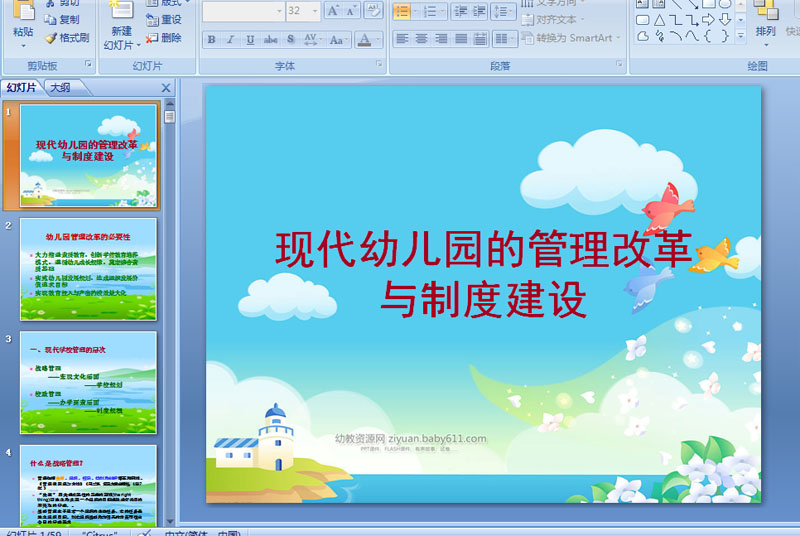Justify paragraph text
The width and height of the screenshot is (800, 536).
coord(461,39)
